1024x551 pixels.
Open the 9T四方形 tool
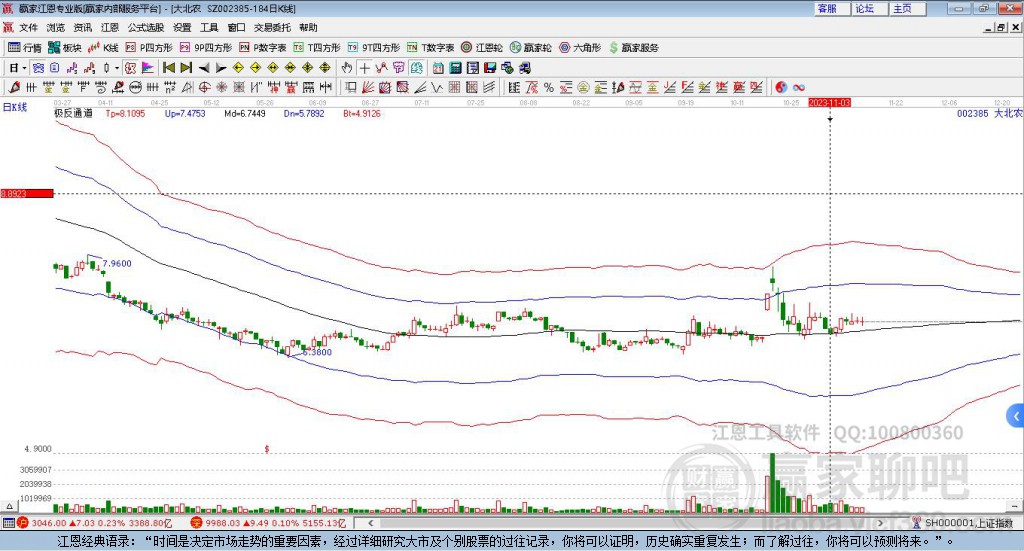374,48
